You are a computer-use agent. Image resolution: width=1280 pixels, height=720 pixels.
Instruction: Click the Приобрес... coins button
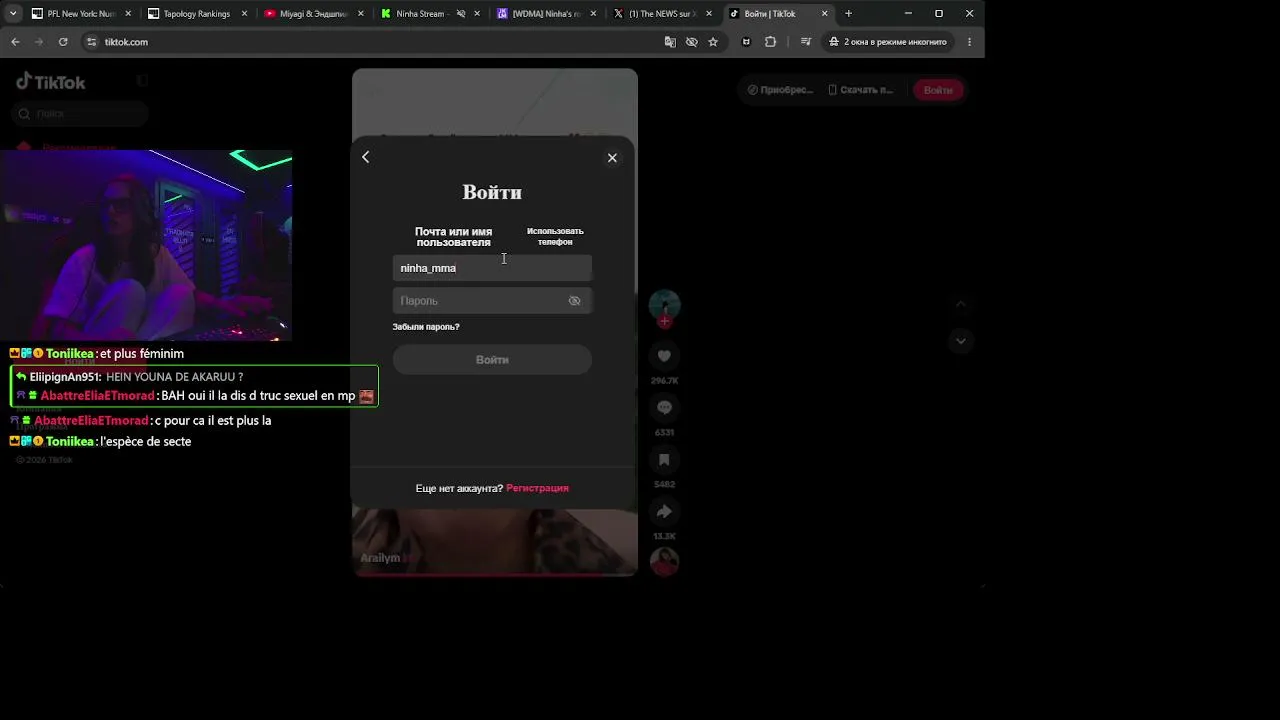point(781,90)
